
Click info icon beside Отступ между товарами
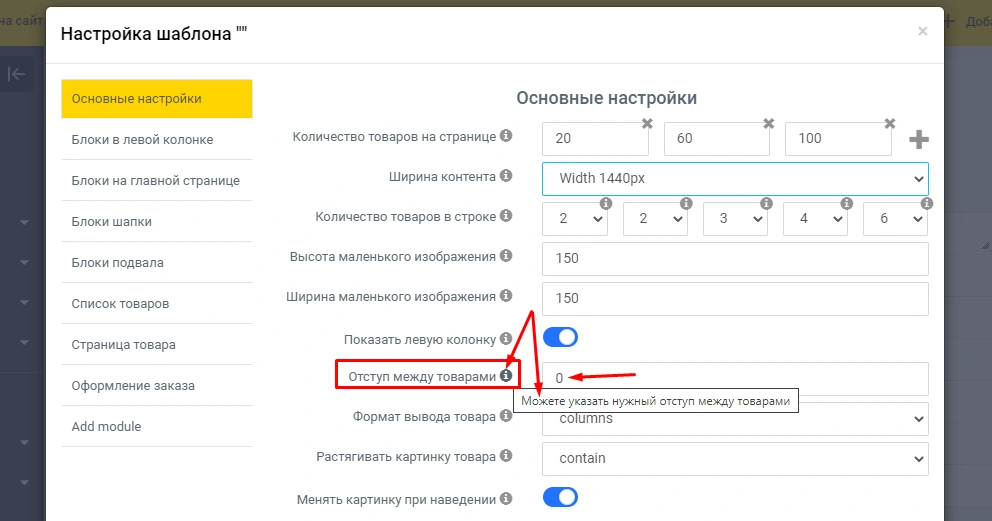coord(506,376)
